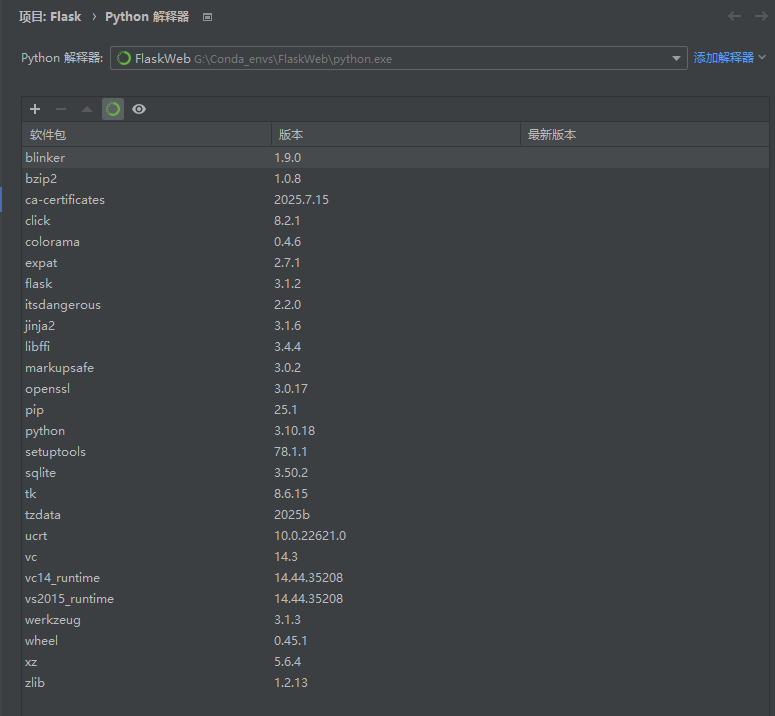Select the zlib package row

(395, 682)
